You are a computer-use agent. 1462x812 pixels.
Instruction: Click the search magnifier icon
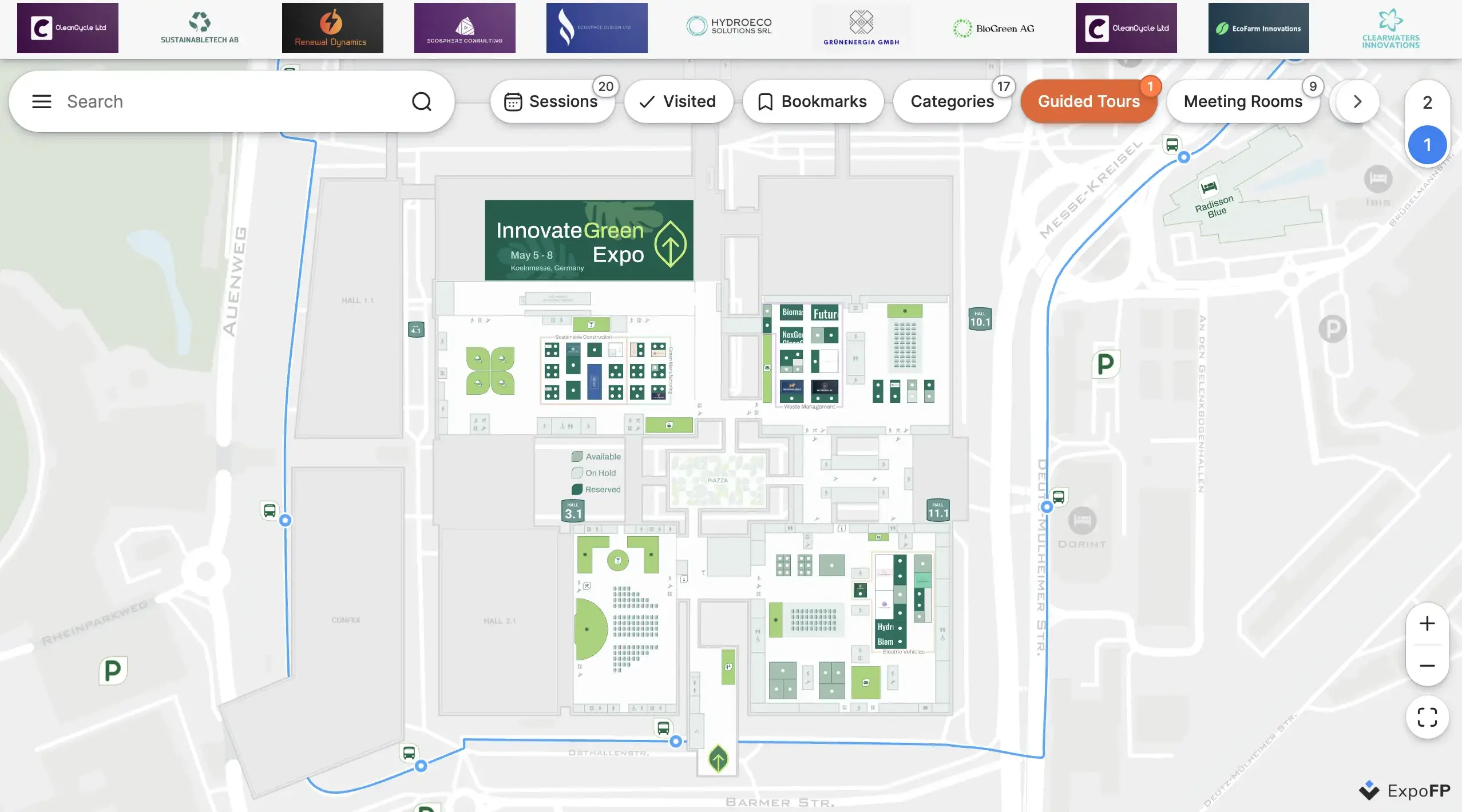tap(422, 102)
